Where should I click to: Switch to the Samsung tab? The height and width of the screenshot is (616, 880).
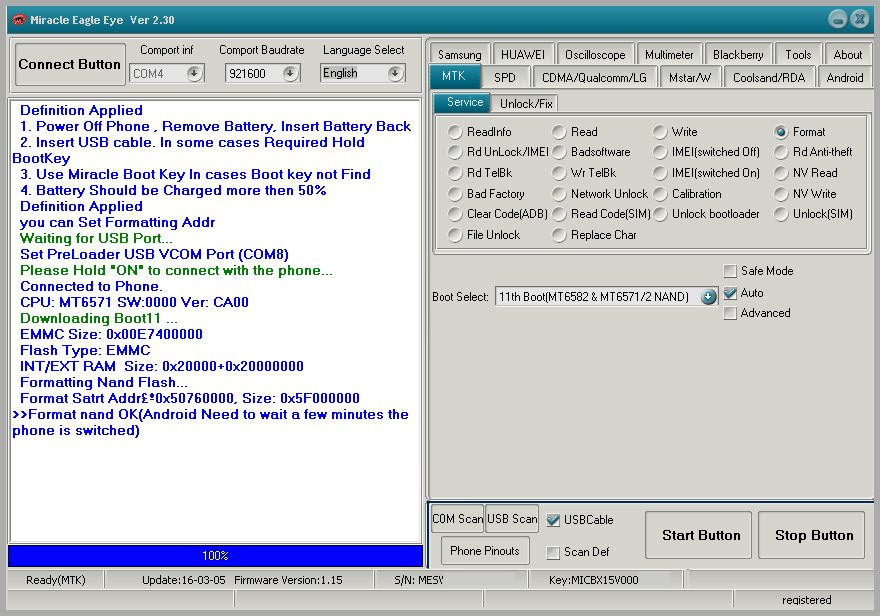(x=460, y=55)
